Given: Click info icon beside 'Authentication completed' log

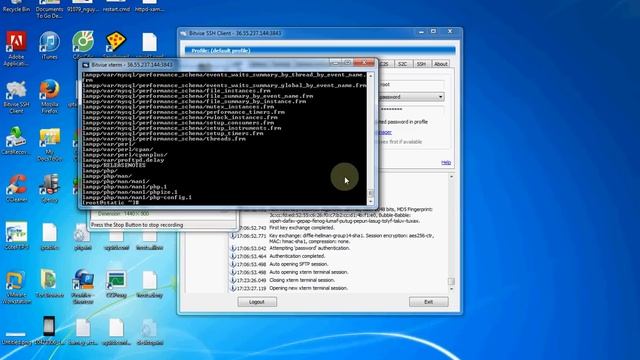Looking at the screenshot, I should pyautogui.click(x=233, y=256).
